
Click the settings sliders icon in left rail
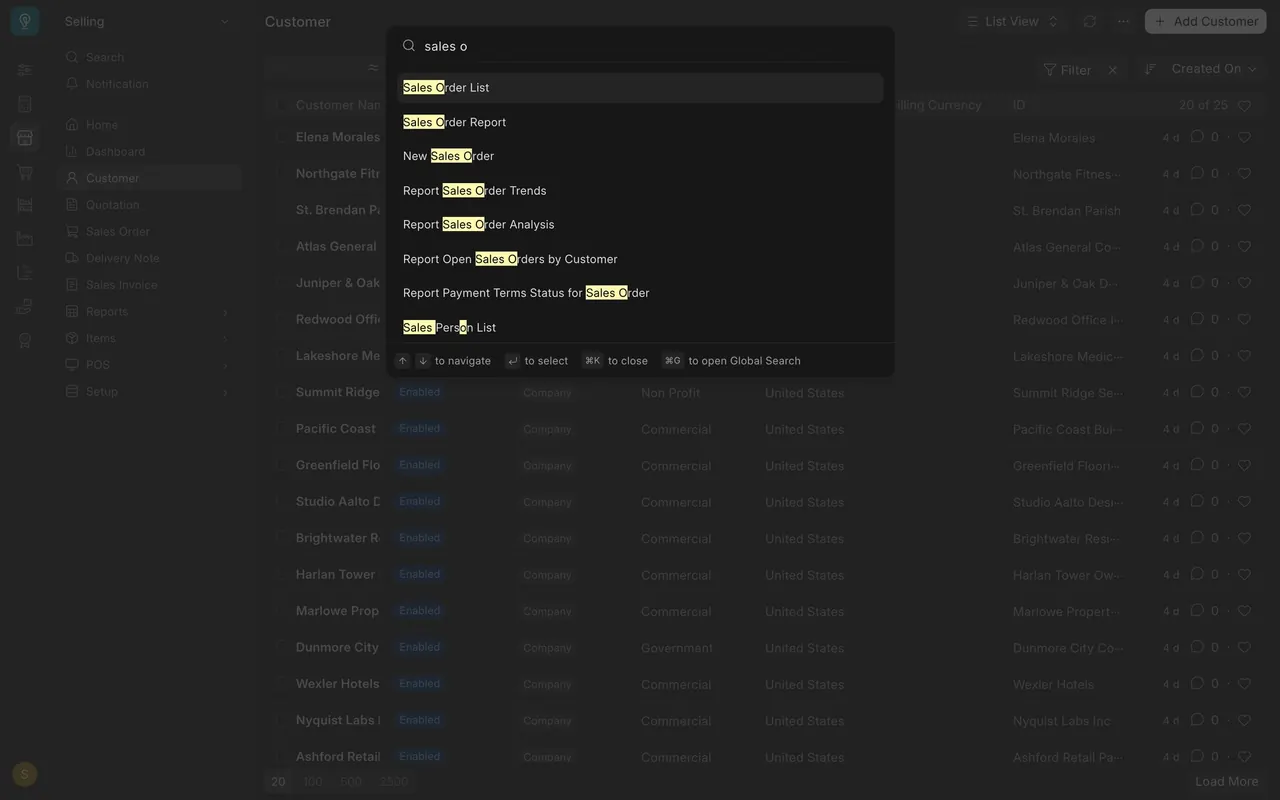tap(25, 70)
